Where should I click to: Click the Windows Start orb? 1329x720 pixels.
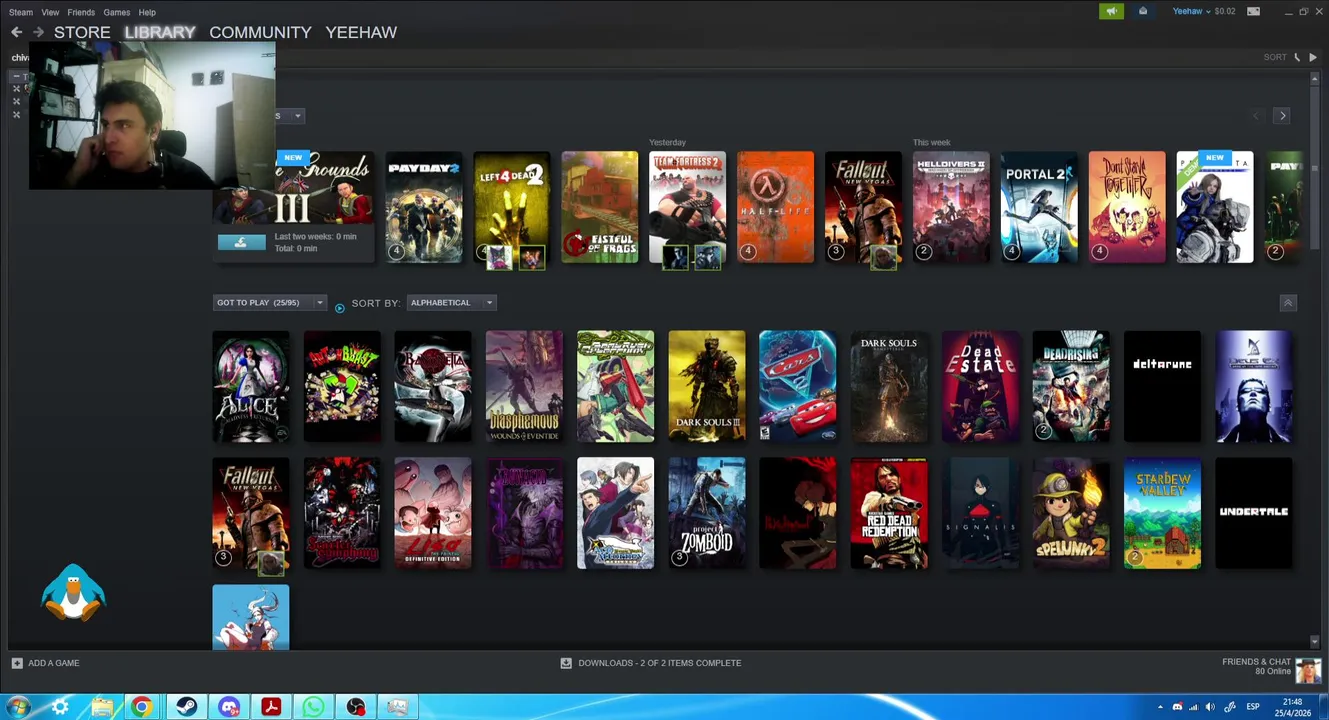pos(18,707)
